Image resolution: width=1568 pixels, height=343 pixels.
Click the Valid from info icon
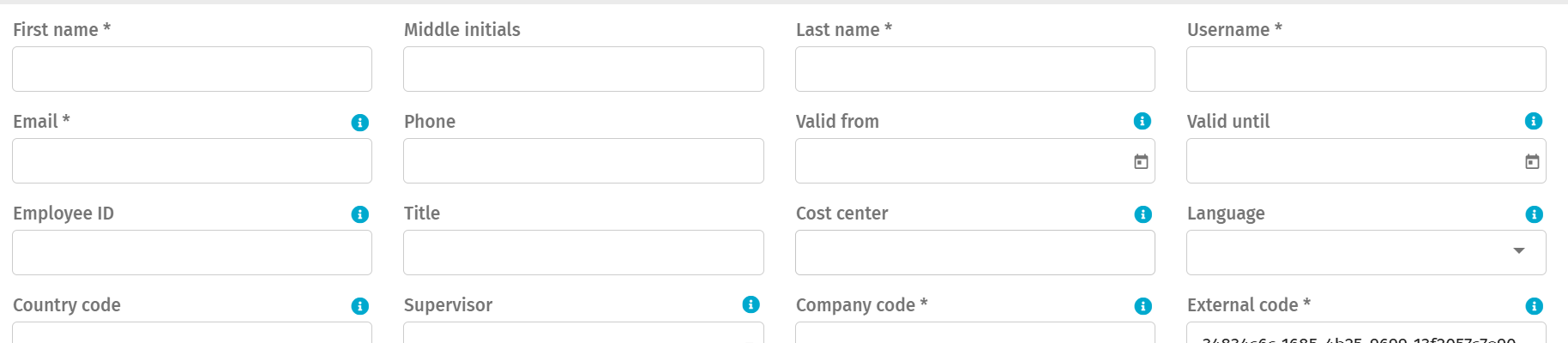(1143, 121)
